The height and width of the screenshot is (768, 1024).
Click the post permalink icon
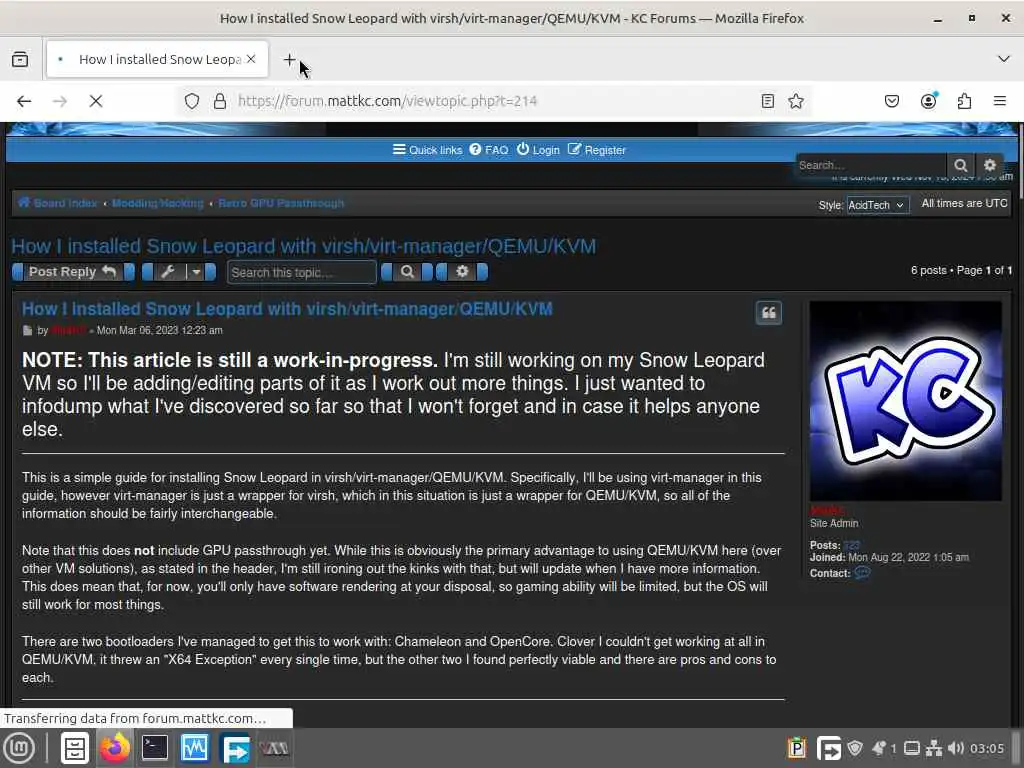27,330
